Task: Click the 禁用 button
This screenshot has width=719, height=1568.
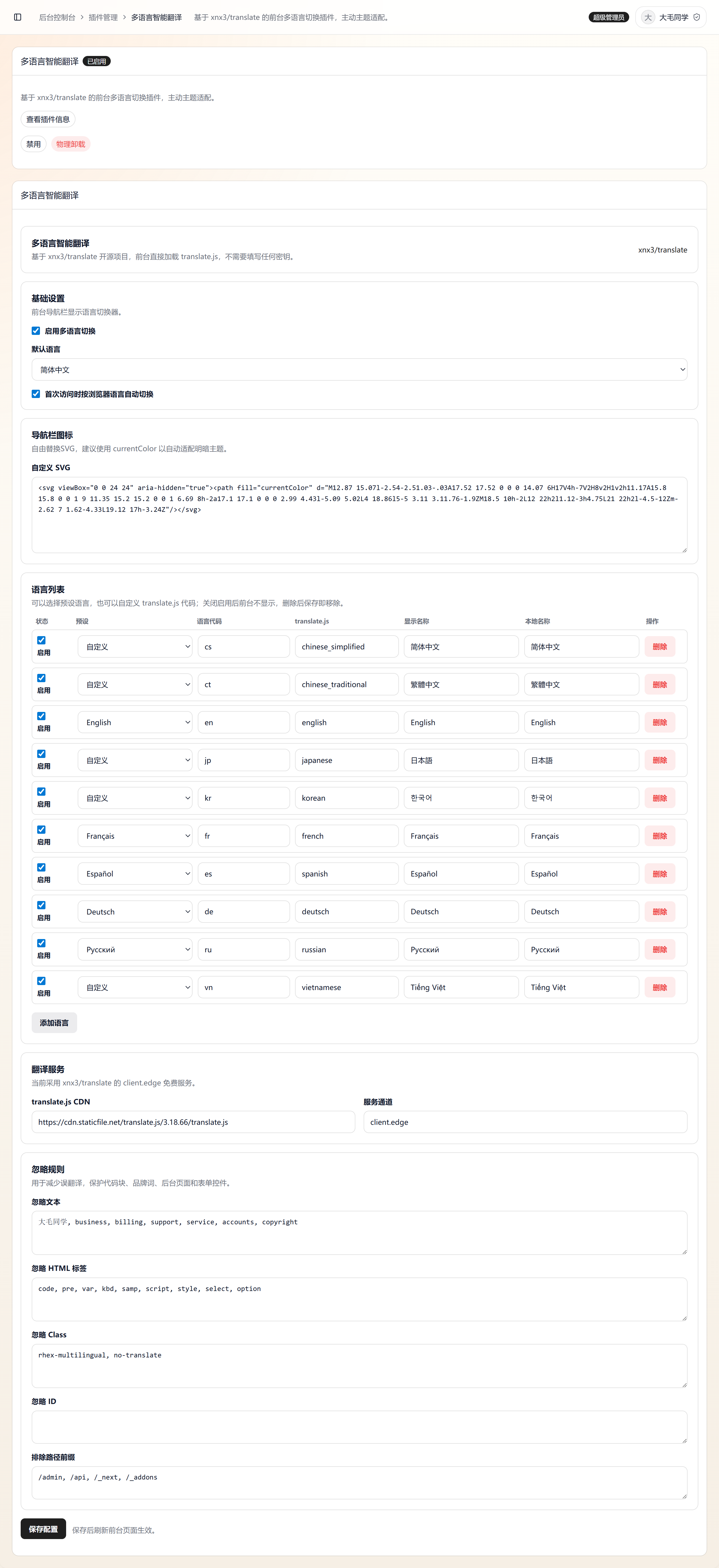Action: click(x=33, y=144)
